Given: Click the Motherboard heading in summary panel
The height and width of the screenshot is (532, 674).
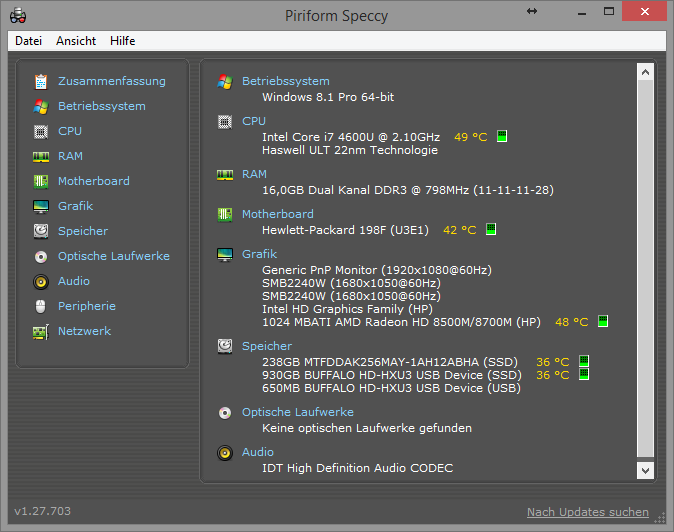Looking at the screenshot, I should 278,214.
